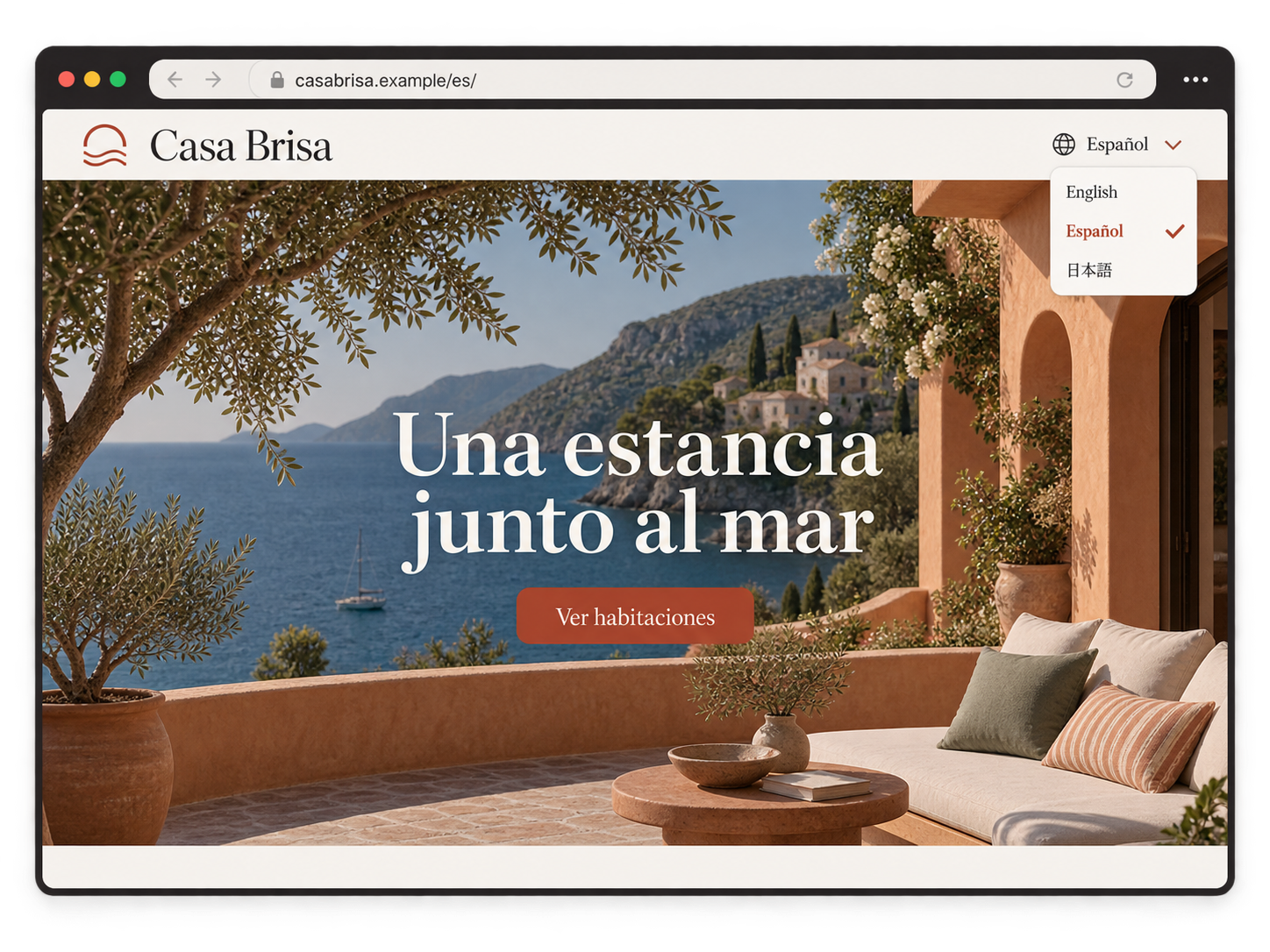
Task: Click the Casa Brisa site title
Action: pyautogui.click(x=241, y=146)
